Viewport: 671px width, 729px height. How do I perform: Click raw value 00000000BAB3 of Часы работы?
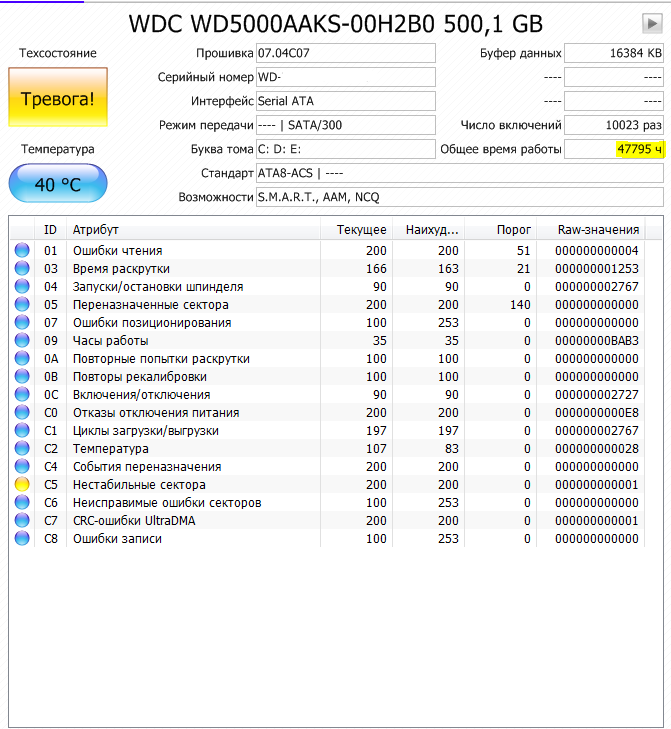tap(597, 341)
